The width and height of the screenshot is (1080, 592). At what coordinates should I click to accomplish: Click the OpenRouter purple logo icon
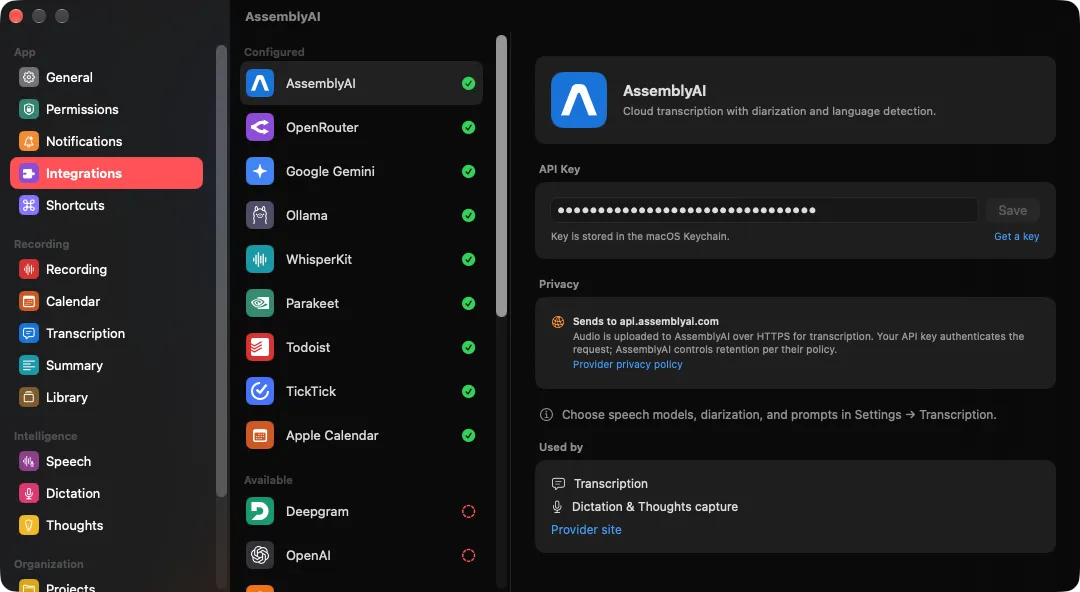260,127
